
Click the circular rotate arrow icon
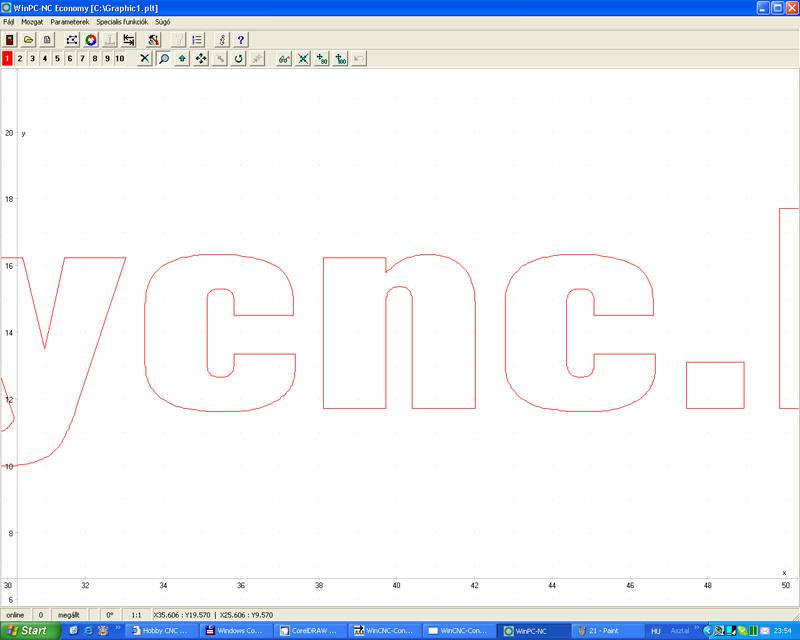(238, 59)
